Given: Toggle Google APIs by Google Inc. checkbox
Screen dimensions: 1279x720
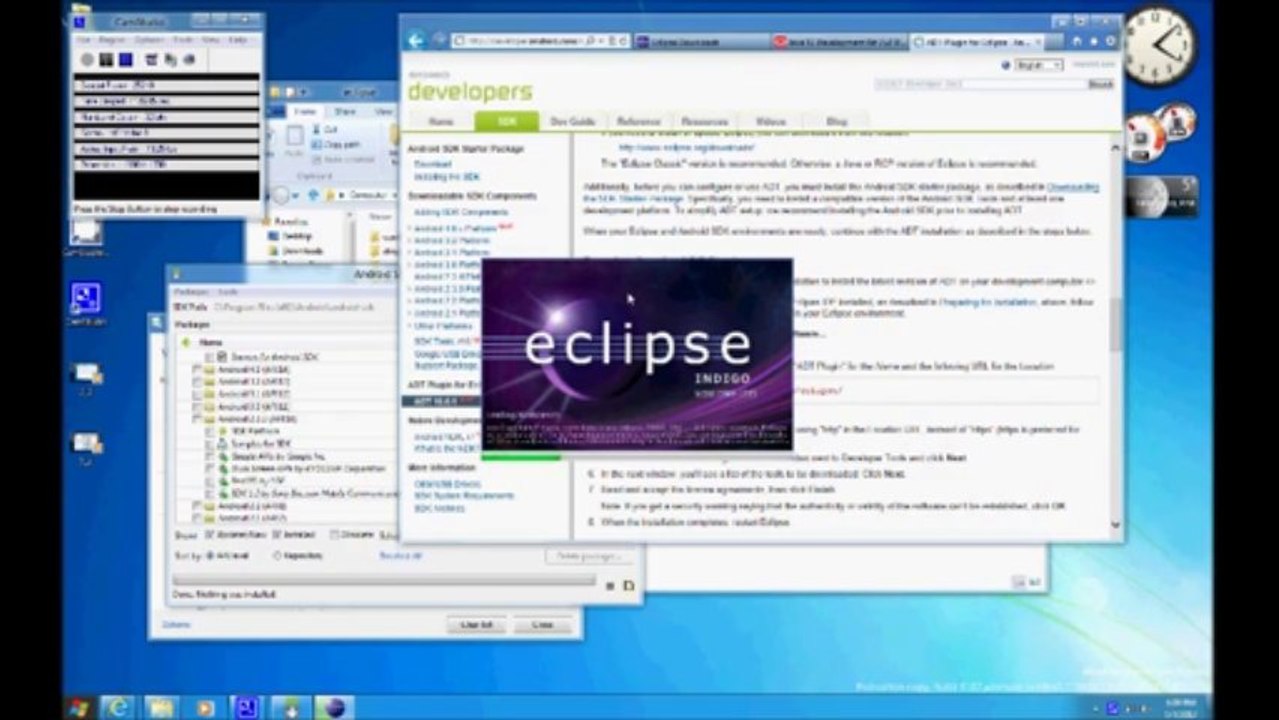Looking at the screenshot, I should coord(210,456).
